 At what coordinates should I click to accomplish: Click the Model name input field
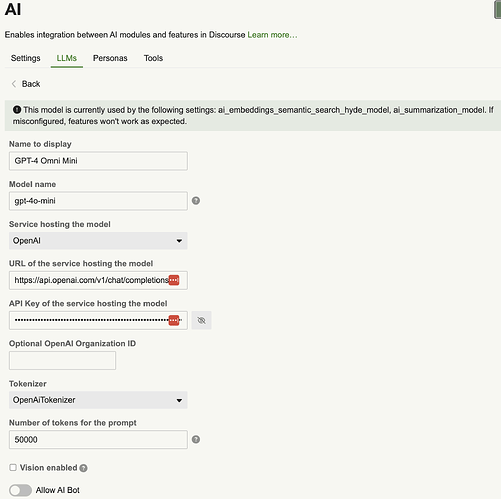coord(98,201)
